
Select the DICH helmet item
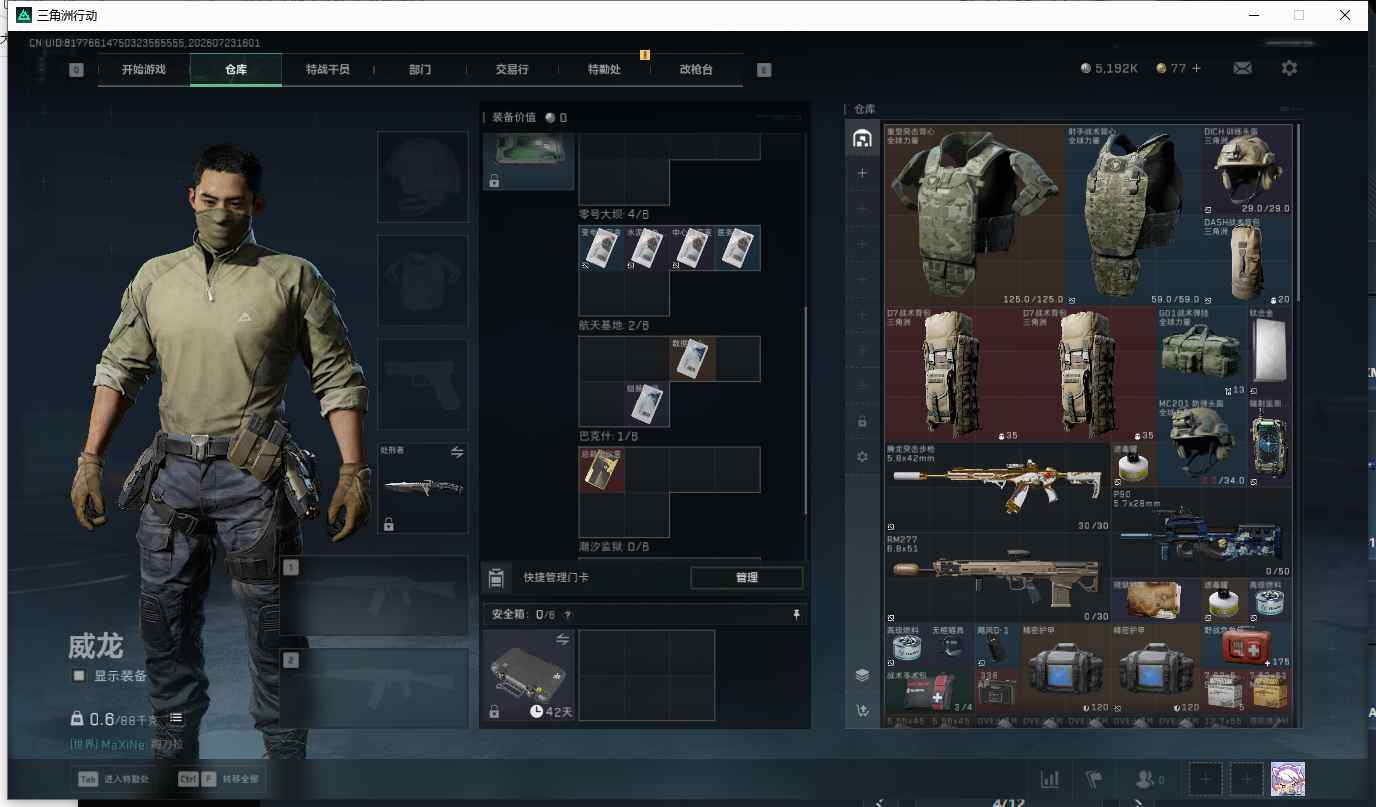[x=1247, y=170]
